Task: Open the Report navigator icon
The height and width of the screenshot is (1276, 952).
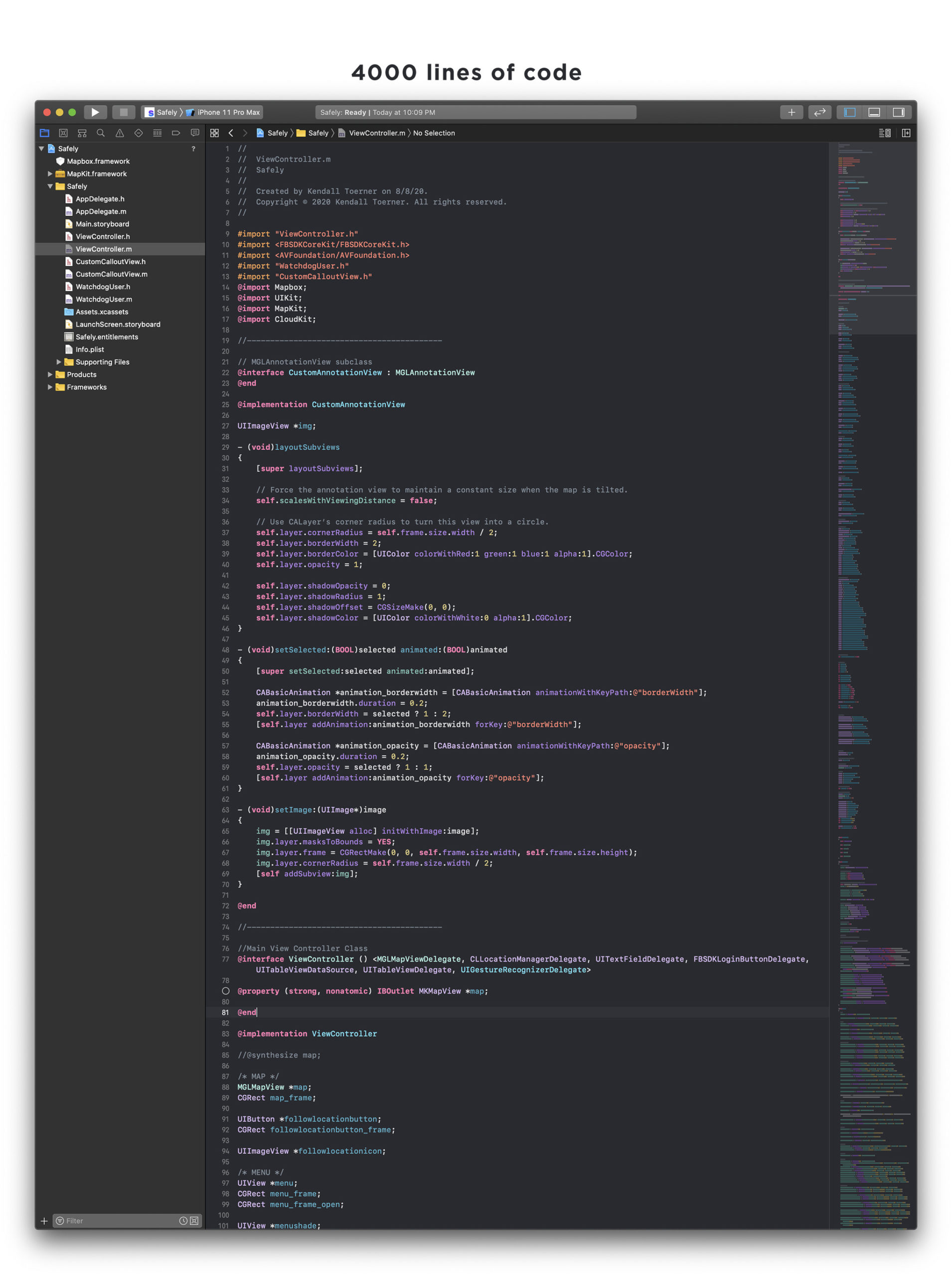Action: (195, 133)
